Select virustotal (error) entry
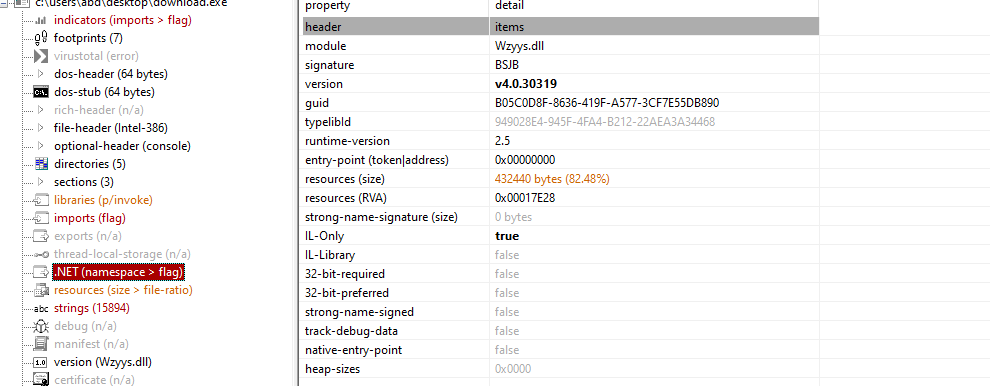990x386 pixels. [96, 56]
